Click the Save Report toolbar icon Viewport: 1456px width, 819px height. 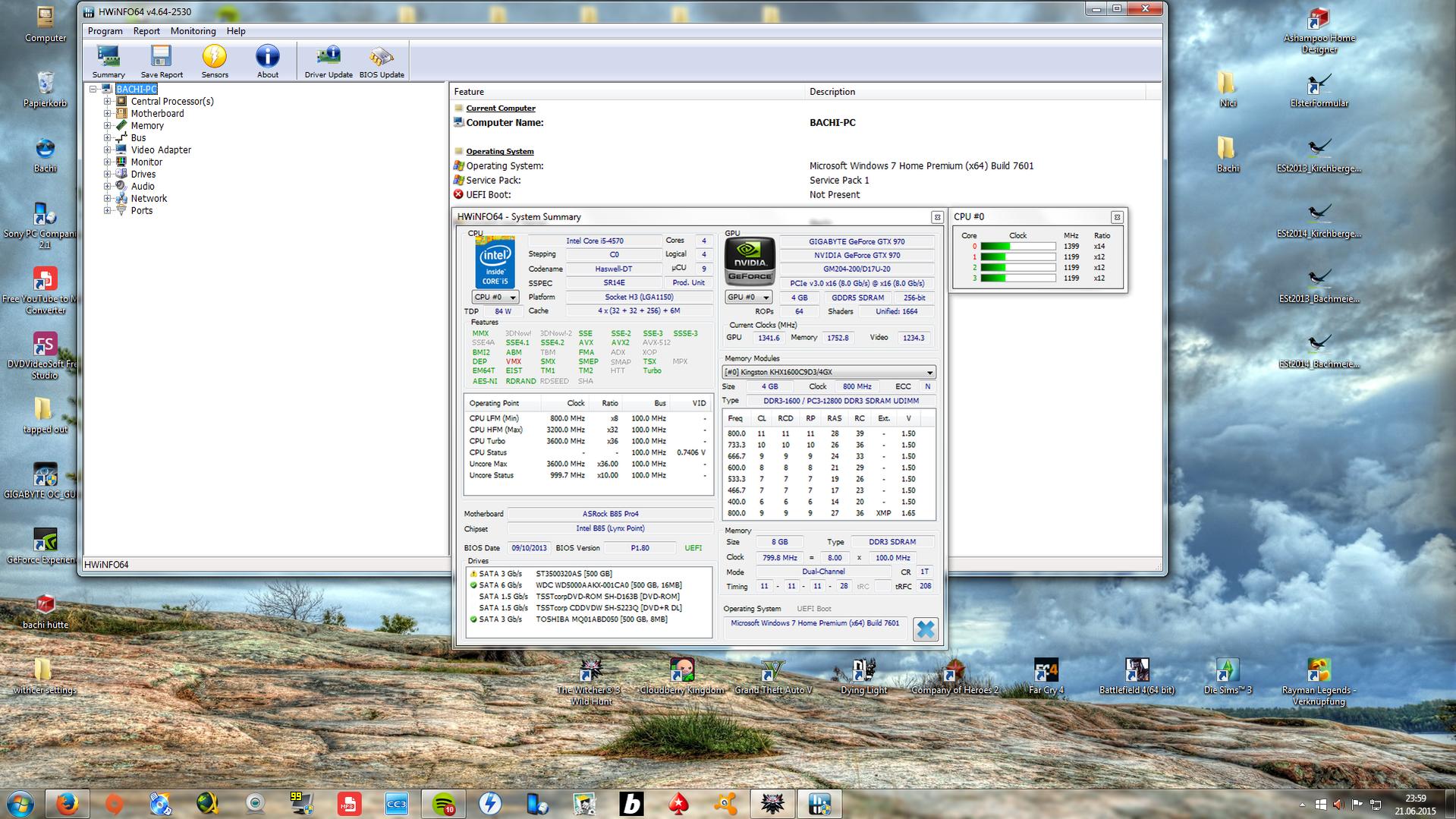(x=161, y=61)
